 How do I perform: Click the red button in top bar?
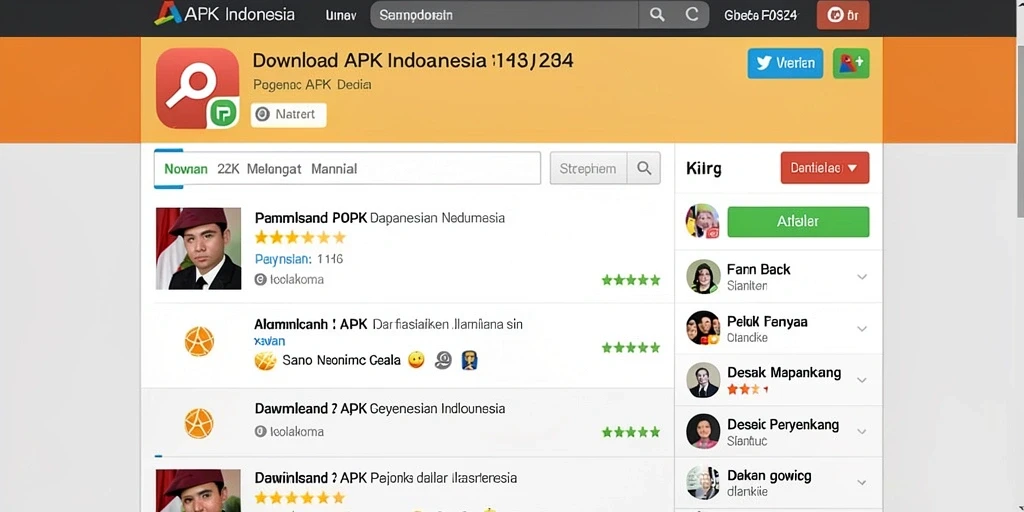coord(842,15)
